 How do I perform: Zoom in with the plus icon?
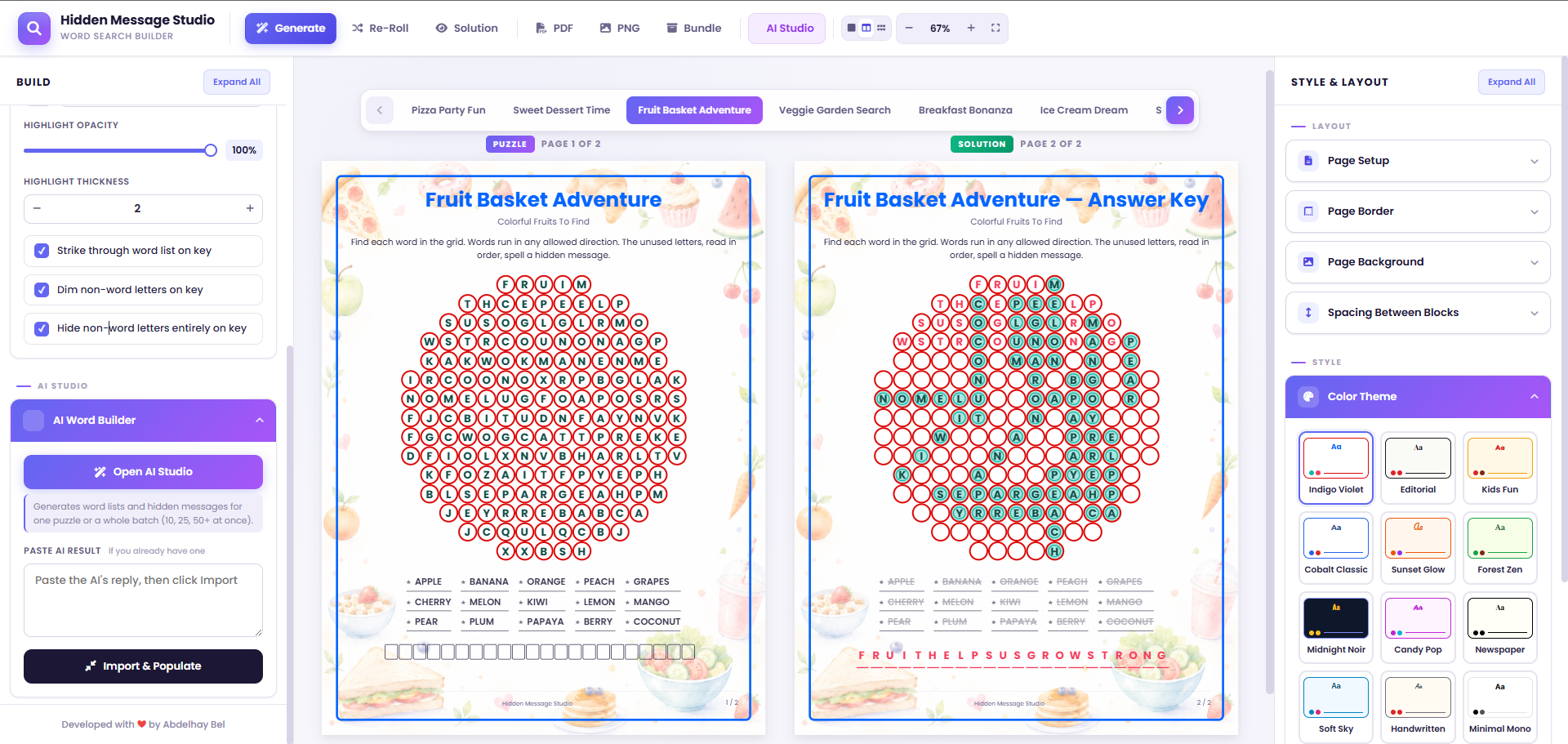[971, 28]
